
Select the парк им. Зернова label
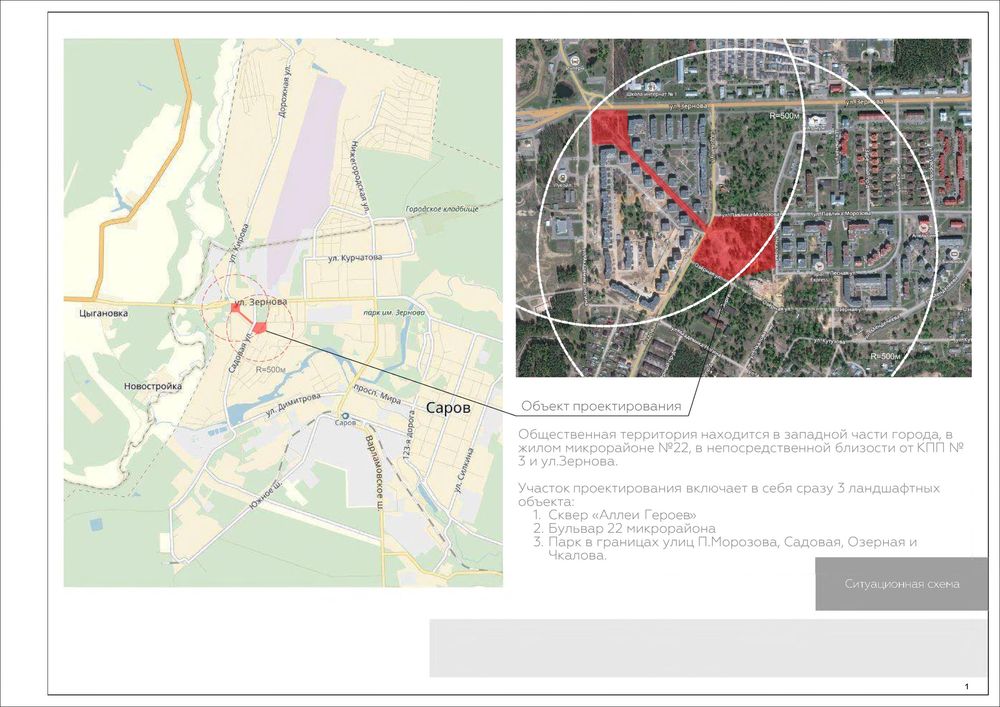pos(392,313)
